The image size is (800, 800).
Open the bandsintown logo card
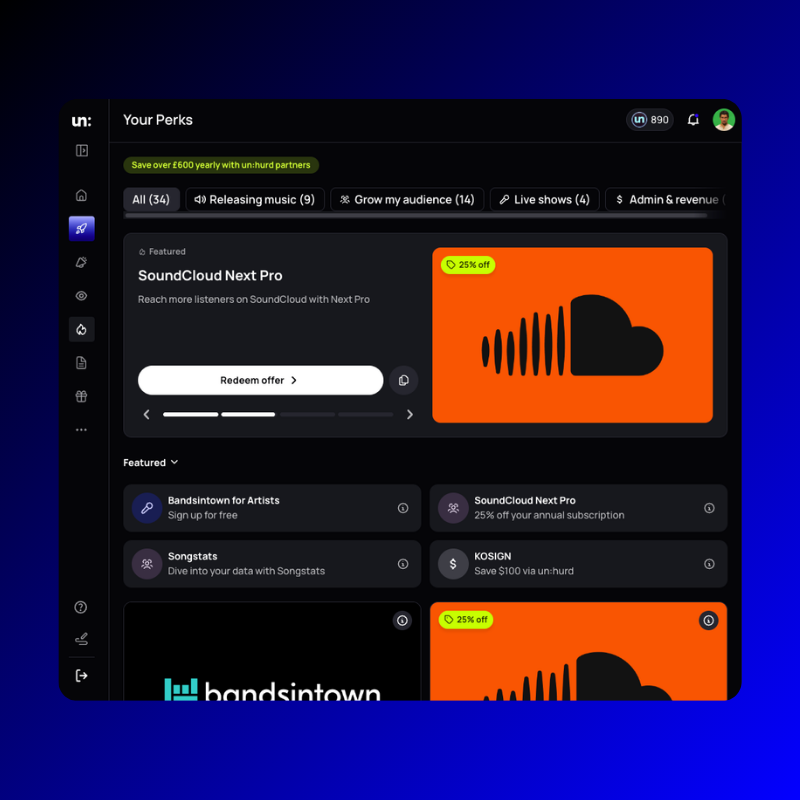pyautogui.click(x=272, y=652)
